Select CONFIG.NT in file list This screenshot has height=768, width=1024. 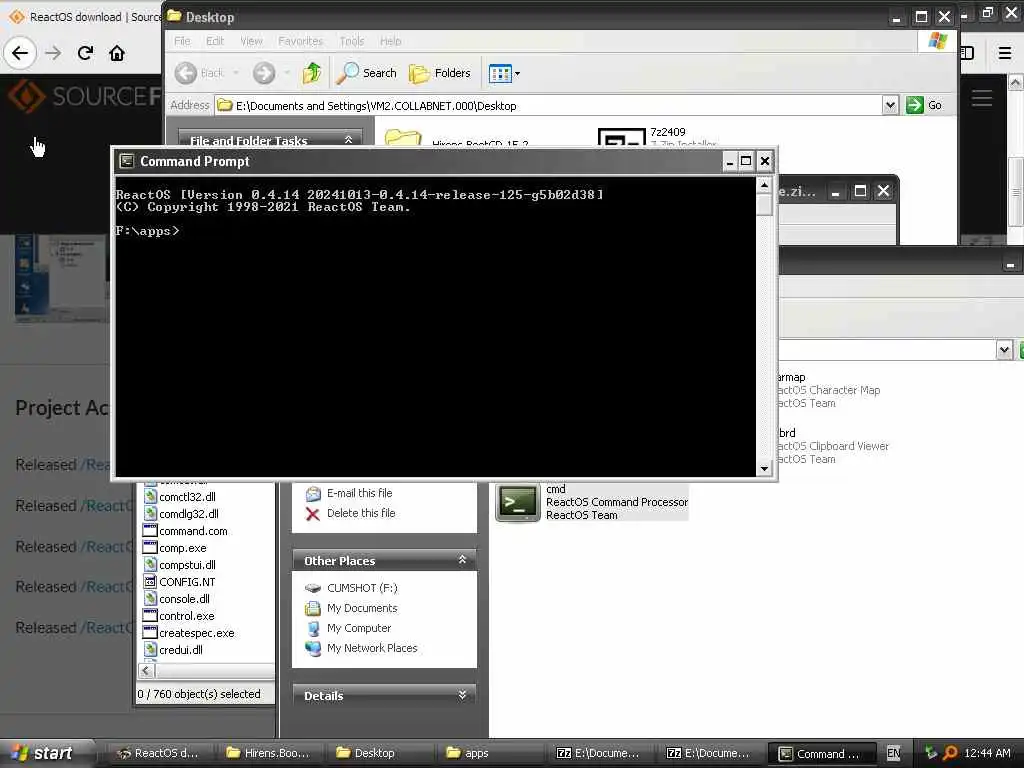180,582
